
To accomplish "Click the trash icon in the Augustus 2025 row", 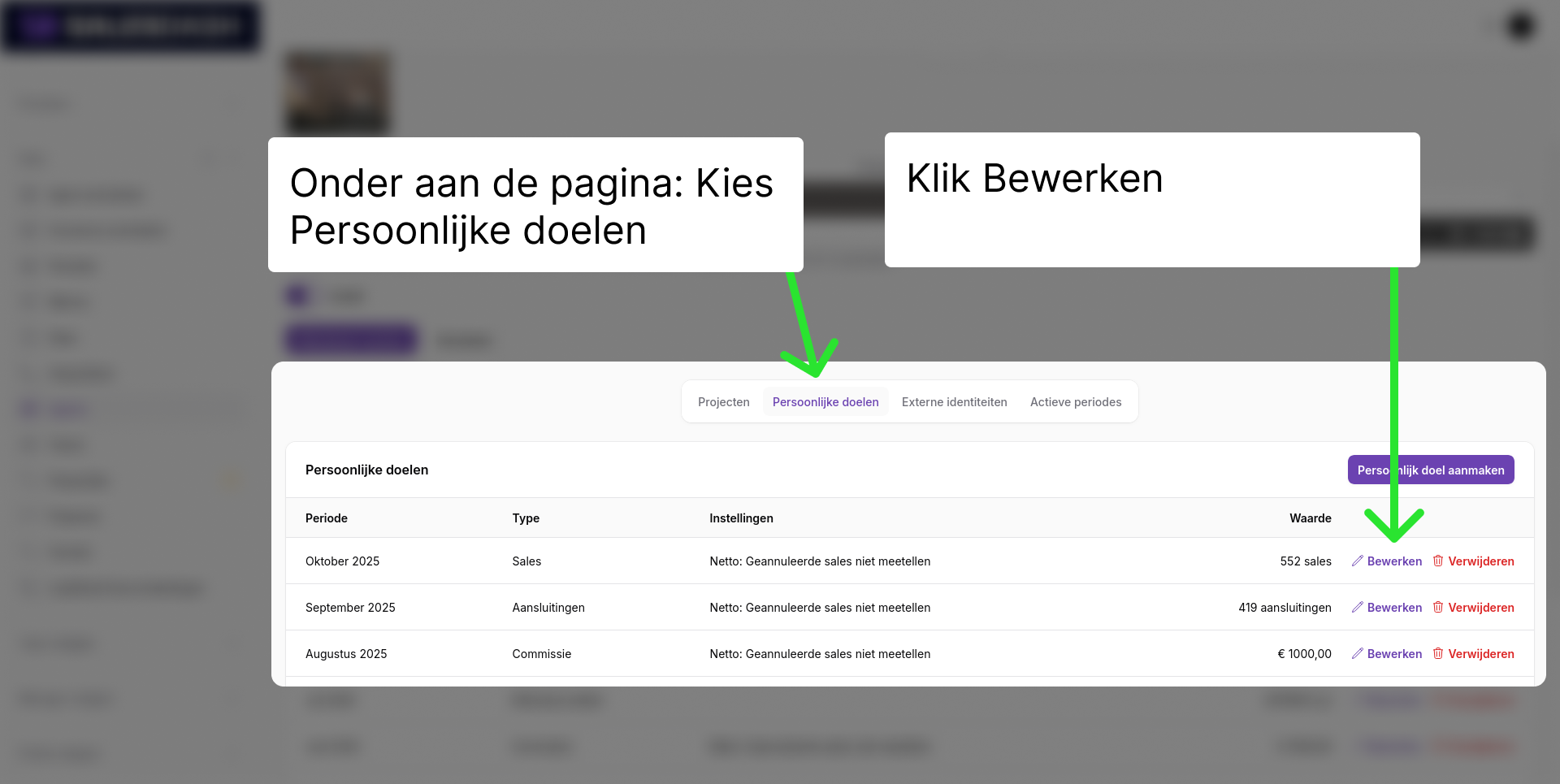I will click(1438, 654).
